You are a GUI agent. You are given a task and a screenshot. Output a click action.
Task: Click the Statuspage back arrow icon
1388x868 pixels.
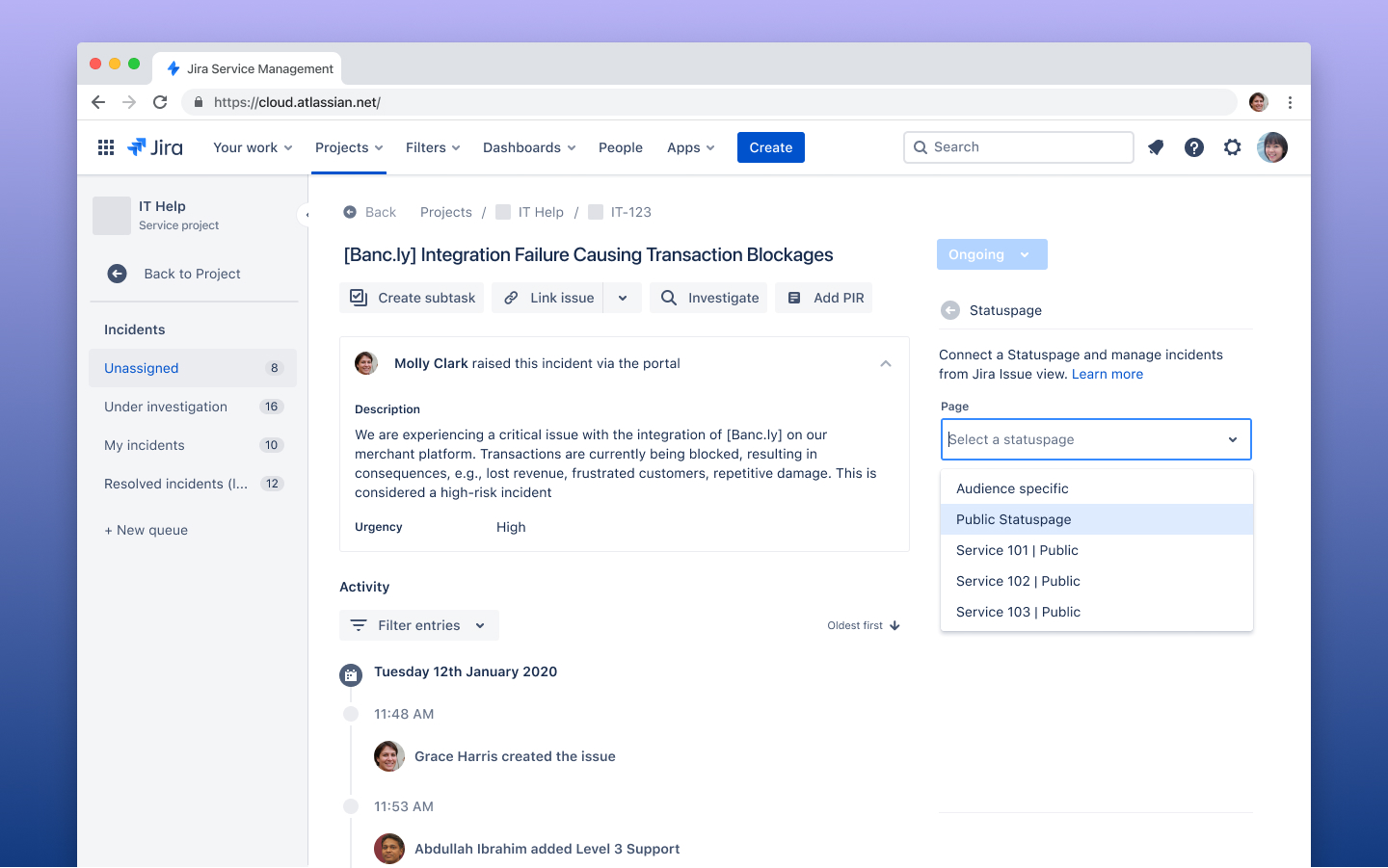coord(949,309)
